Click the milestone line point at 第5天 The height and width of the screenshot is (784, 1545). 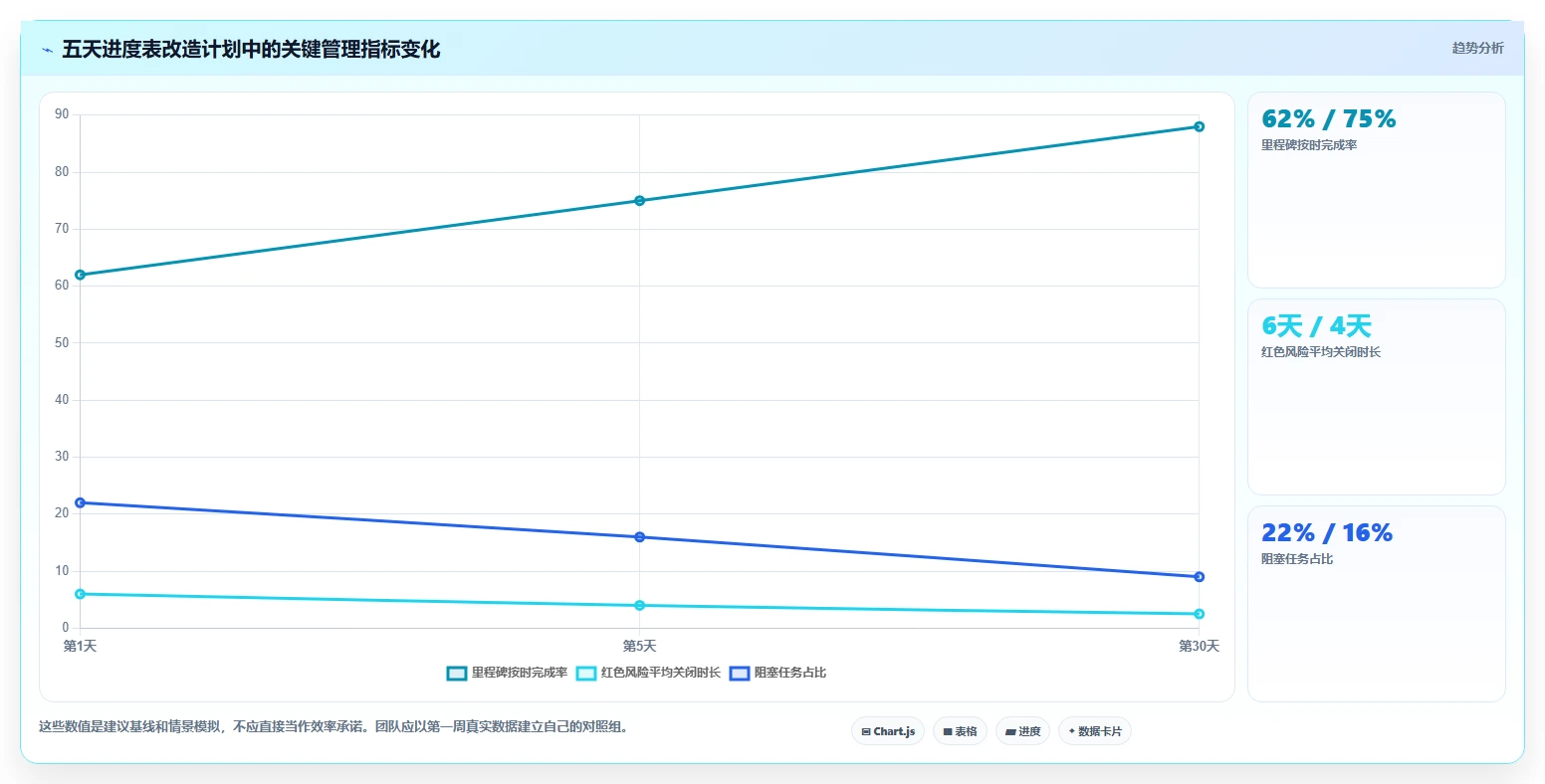640,201
